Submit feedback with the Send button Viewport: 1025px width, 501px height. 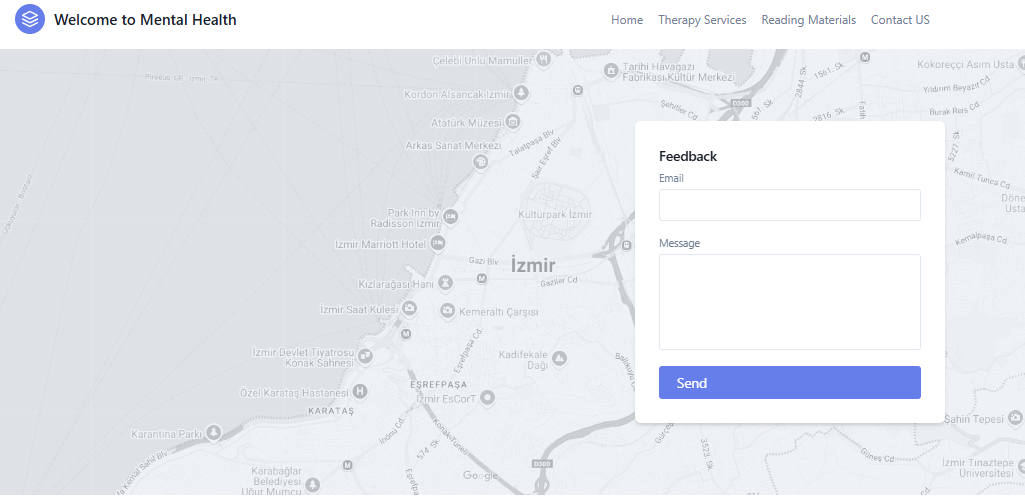[790, 383]
